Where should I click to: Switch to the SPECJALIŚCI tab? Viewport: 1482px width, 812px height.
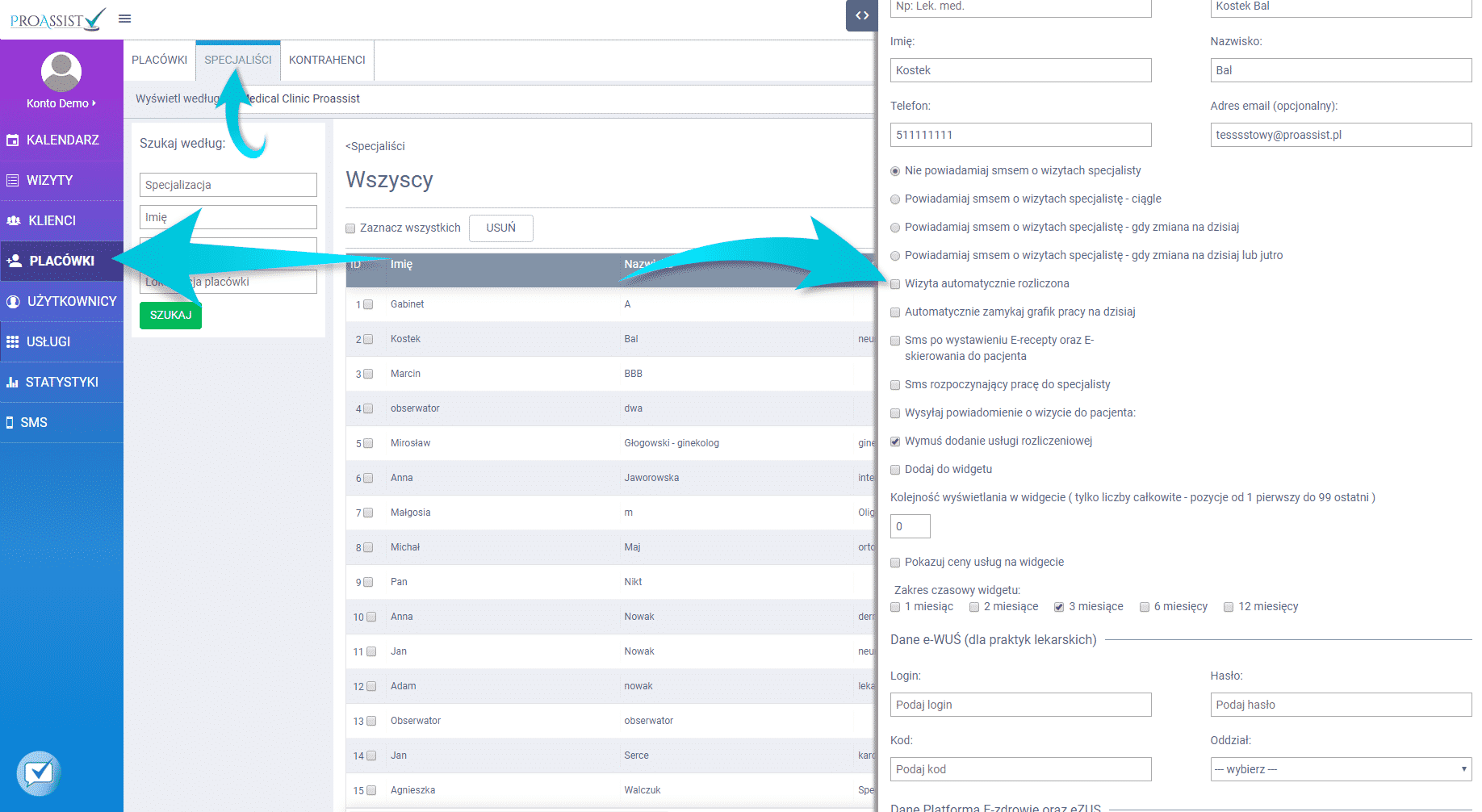click(238, 60)
